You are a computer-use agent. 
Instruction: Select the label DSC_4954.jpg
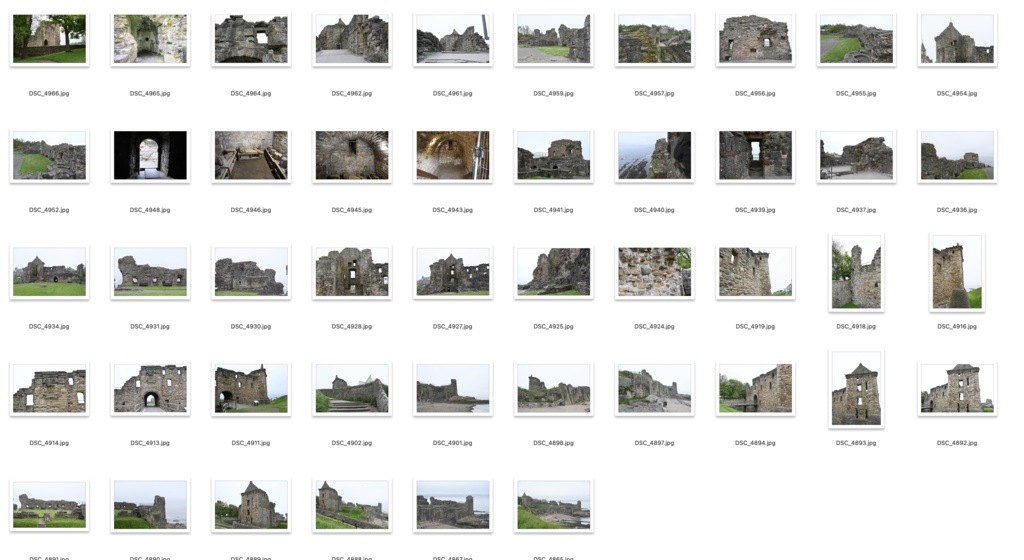(x=957, y=94)
